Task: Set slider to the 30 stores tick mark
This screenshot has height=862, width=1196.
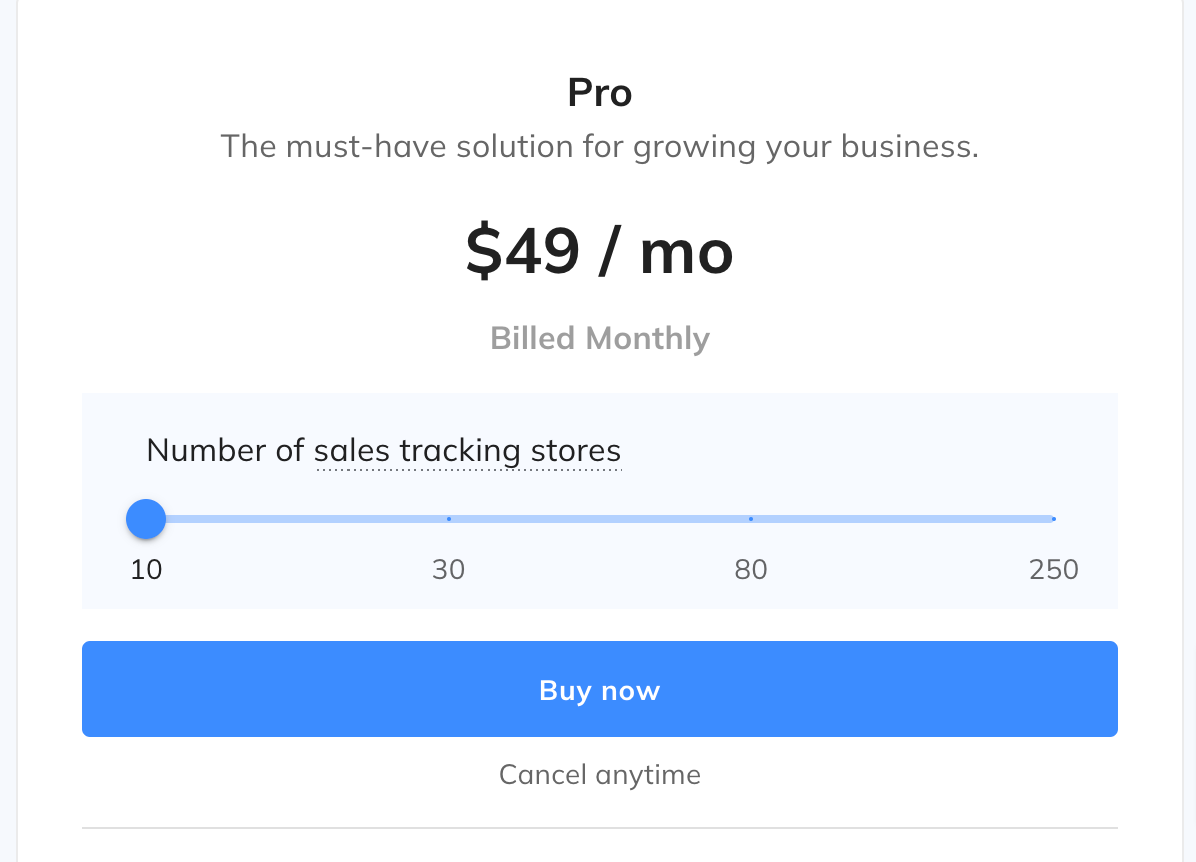Action: 448,519
